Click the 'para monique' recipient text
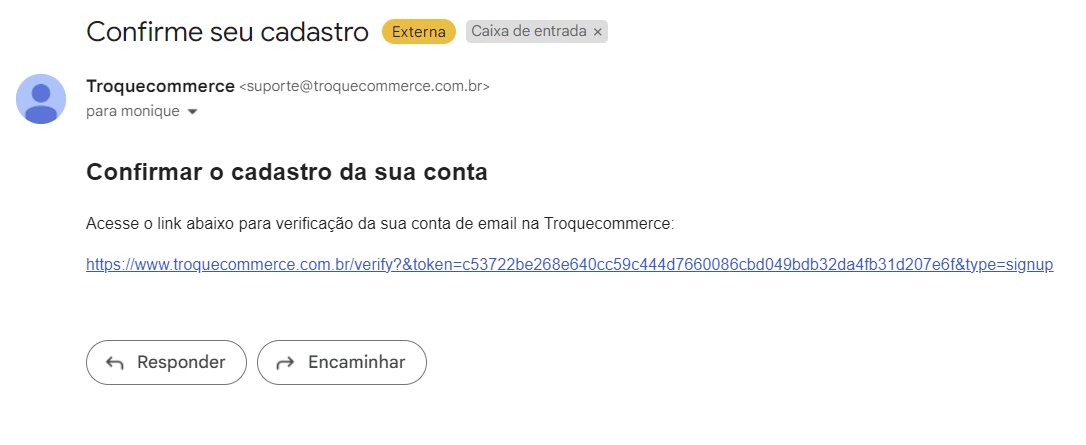Image resolution: width=1086 pixels, height=445 pixels. coord(133,111)
